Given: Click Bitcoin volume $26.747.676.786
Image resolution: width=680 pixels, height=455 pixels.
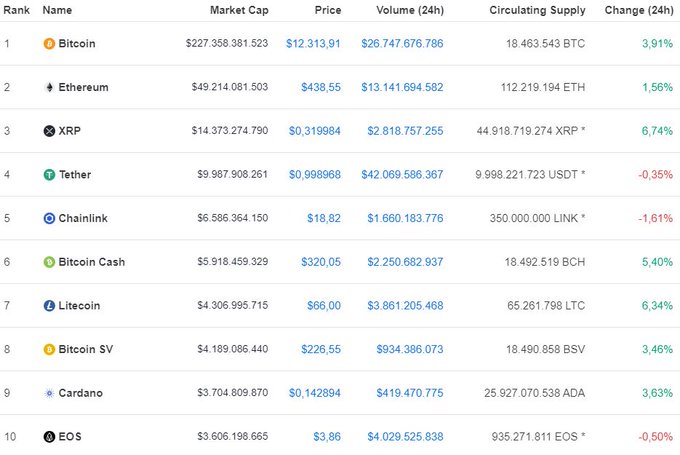Looking at the screenshot, I should (x=402, y=44).
